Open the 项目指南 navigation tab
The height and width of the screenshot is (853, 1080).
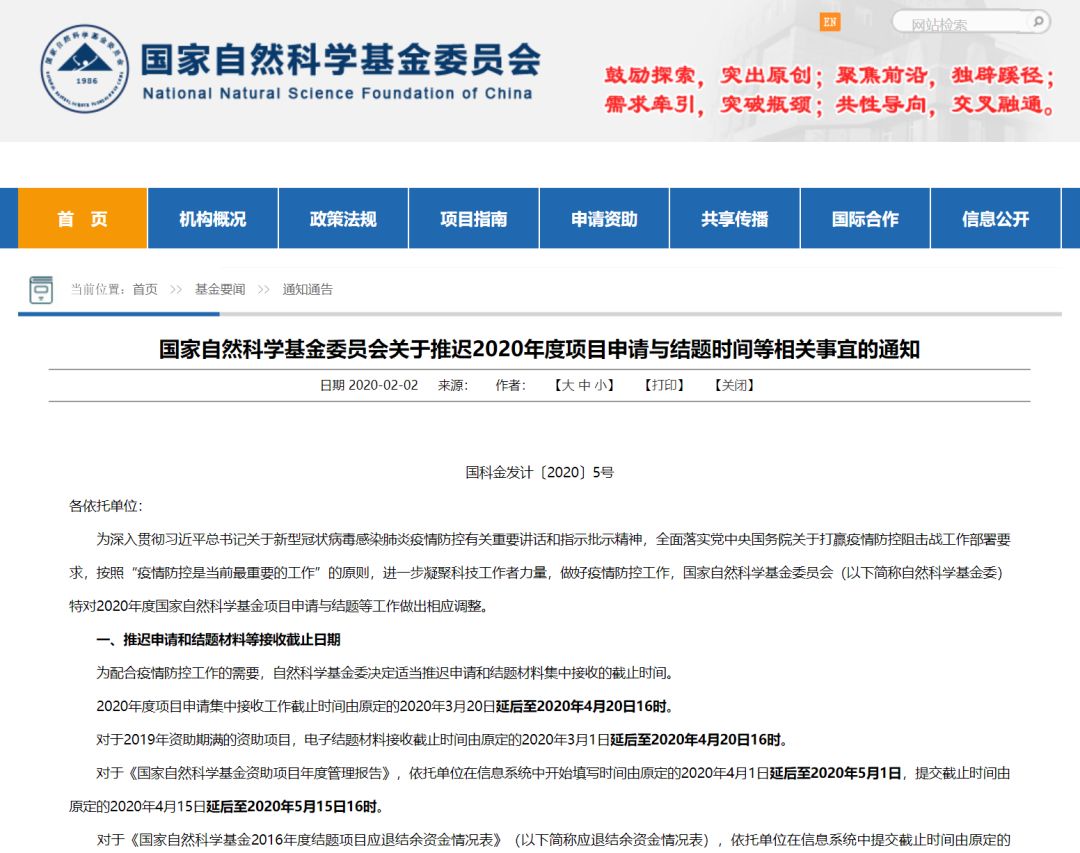click(474, 218)
